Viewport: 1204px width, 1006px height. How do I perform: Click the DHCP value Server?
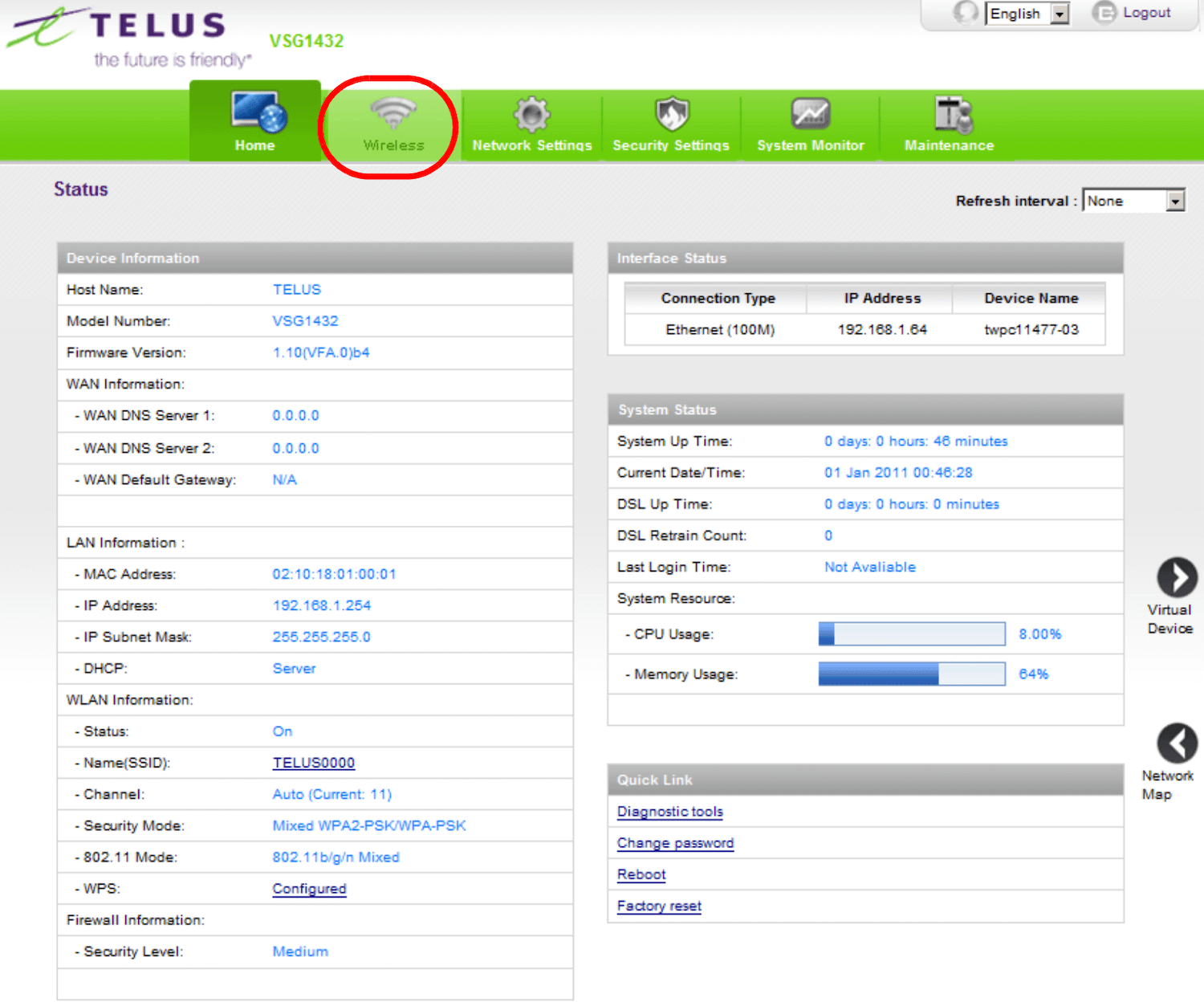coord(295,668)
